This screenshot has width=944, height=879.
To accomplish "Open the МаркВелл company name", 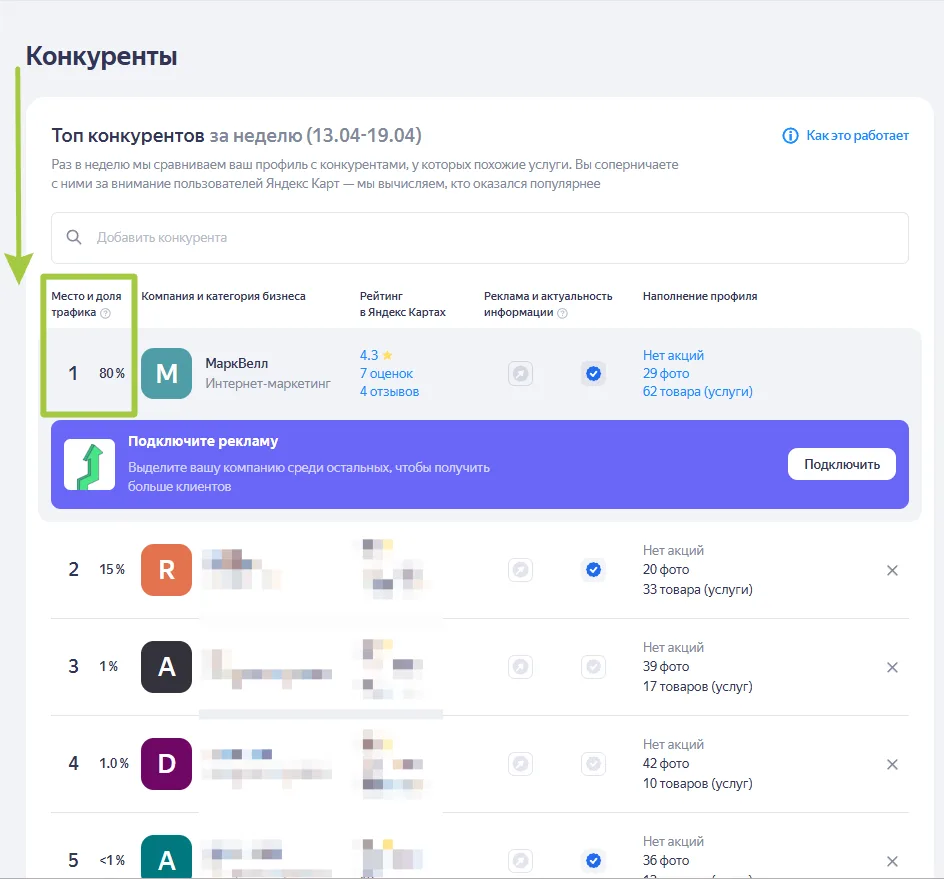I will [237, 364].
